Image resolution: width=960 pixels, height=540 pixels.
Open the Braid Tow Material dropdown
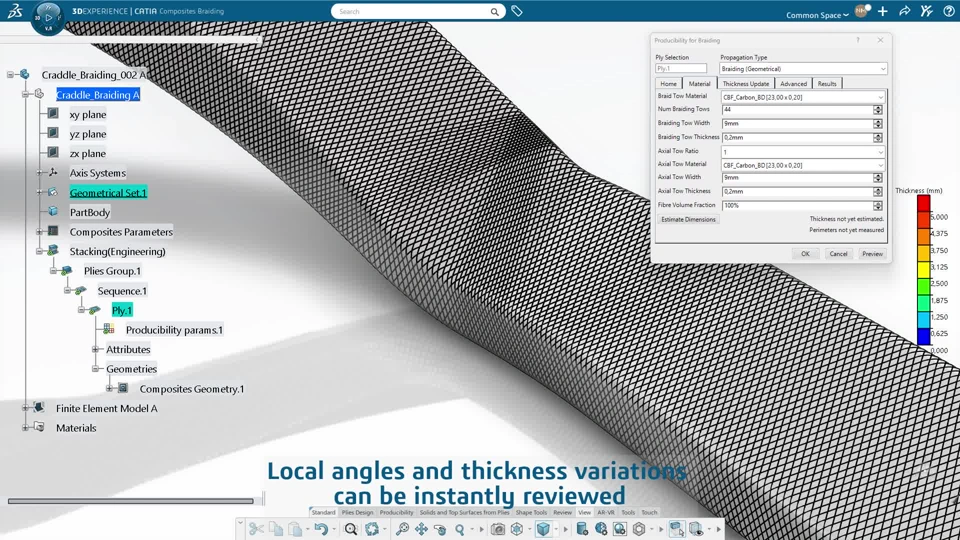click(803, 97)
